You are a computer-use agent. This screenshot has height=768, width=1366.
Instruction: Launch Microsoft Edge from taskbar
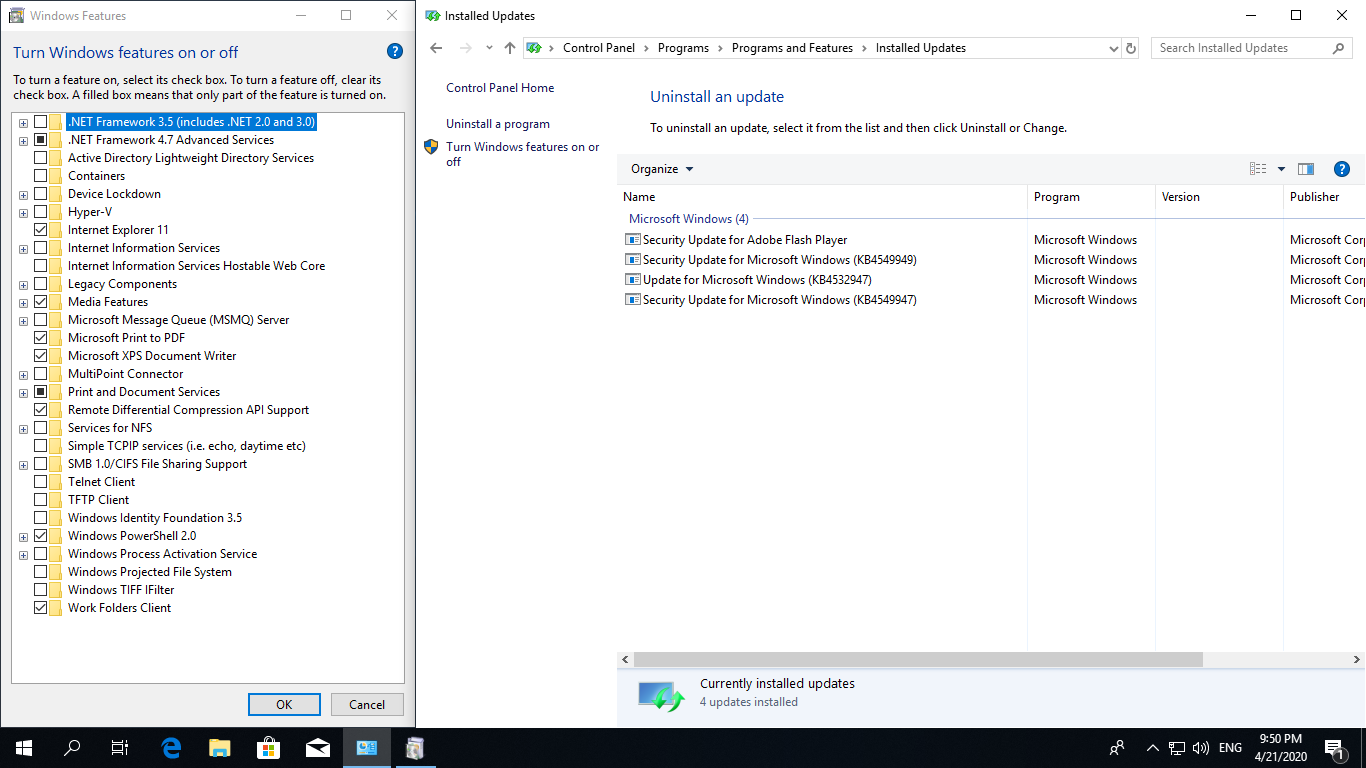point(172,748)
